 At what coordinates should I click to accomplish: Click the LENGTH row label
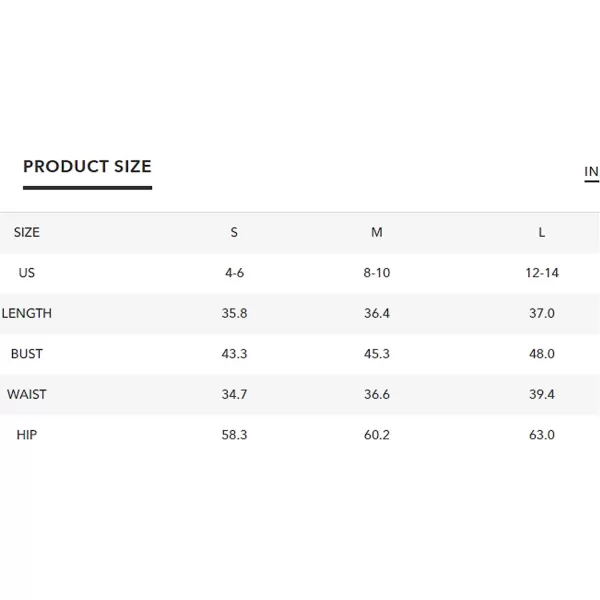[x=27, y=313]
